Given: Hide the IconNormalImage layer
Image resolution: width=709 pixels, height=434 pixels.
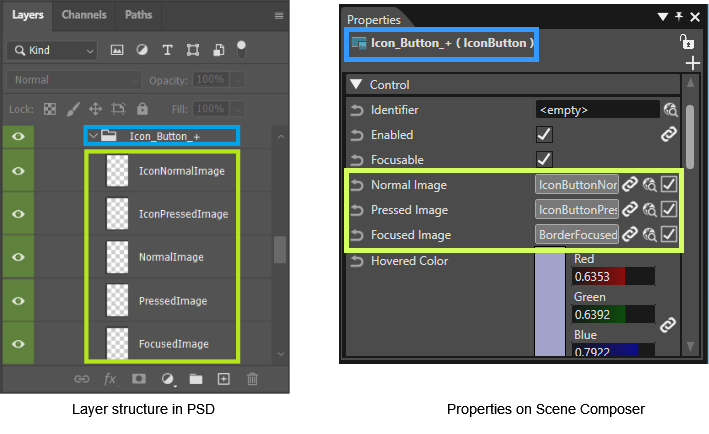Looking at the screenshot, I should [18, 171].
